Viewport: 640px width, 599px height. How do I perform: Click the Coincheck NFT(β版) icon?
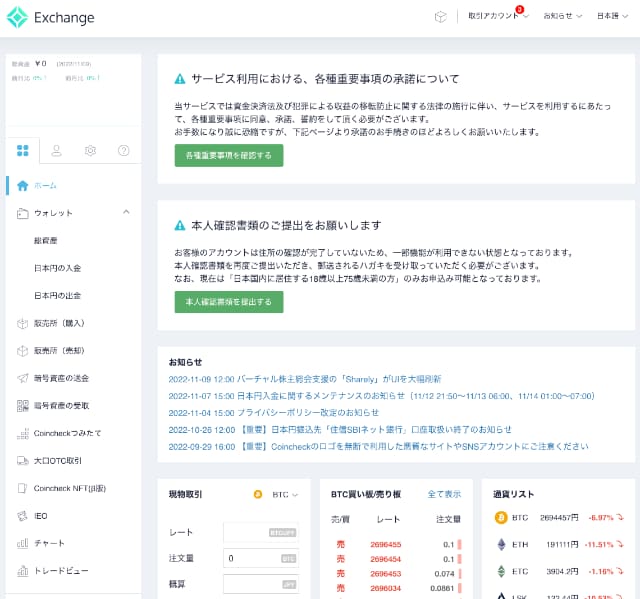pyautogui.click(x=22, y=488)
